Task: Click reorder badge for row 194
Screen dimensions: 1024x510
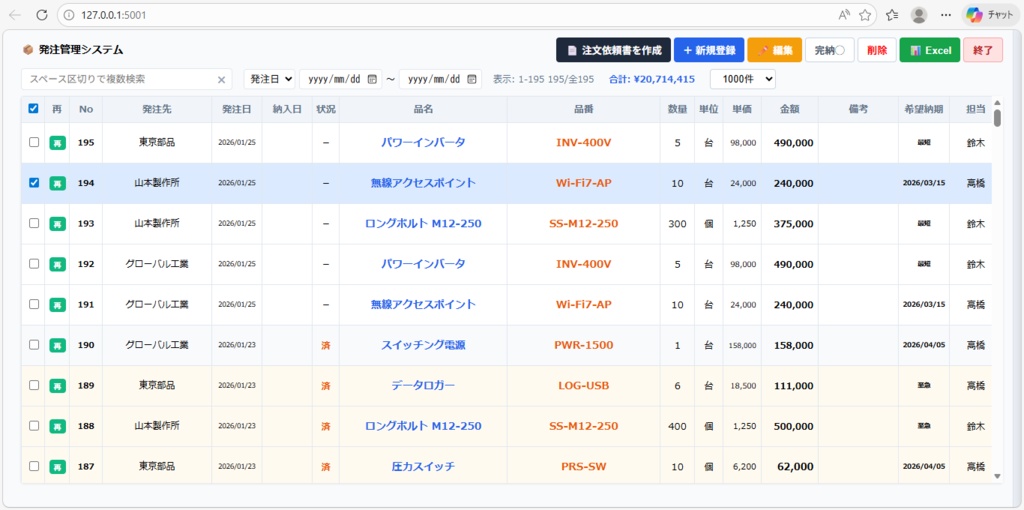Action: [57, 183]
